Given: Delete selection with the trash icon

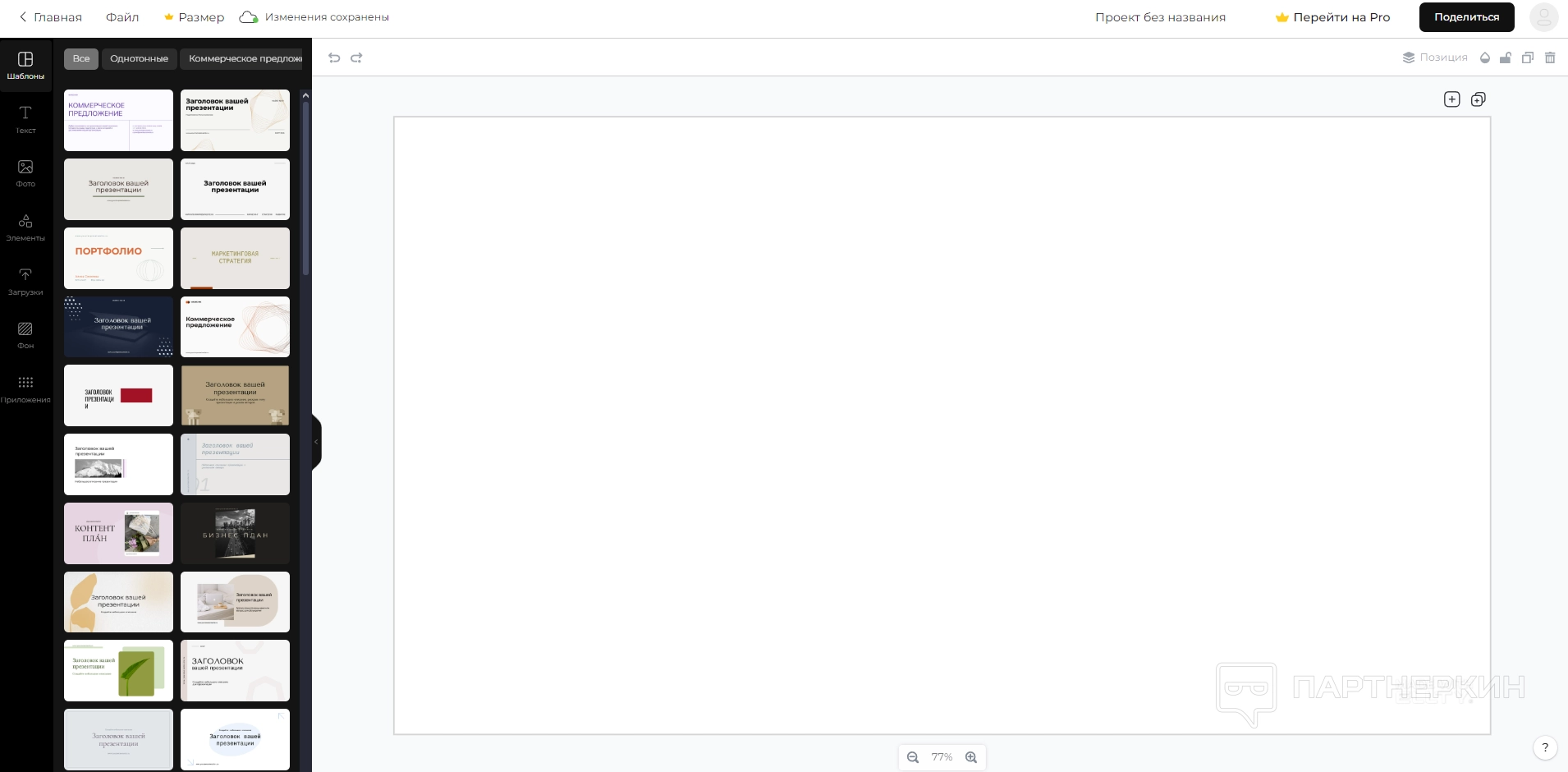Looking at the screenshot, I should tap(1550, 57).
